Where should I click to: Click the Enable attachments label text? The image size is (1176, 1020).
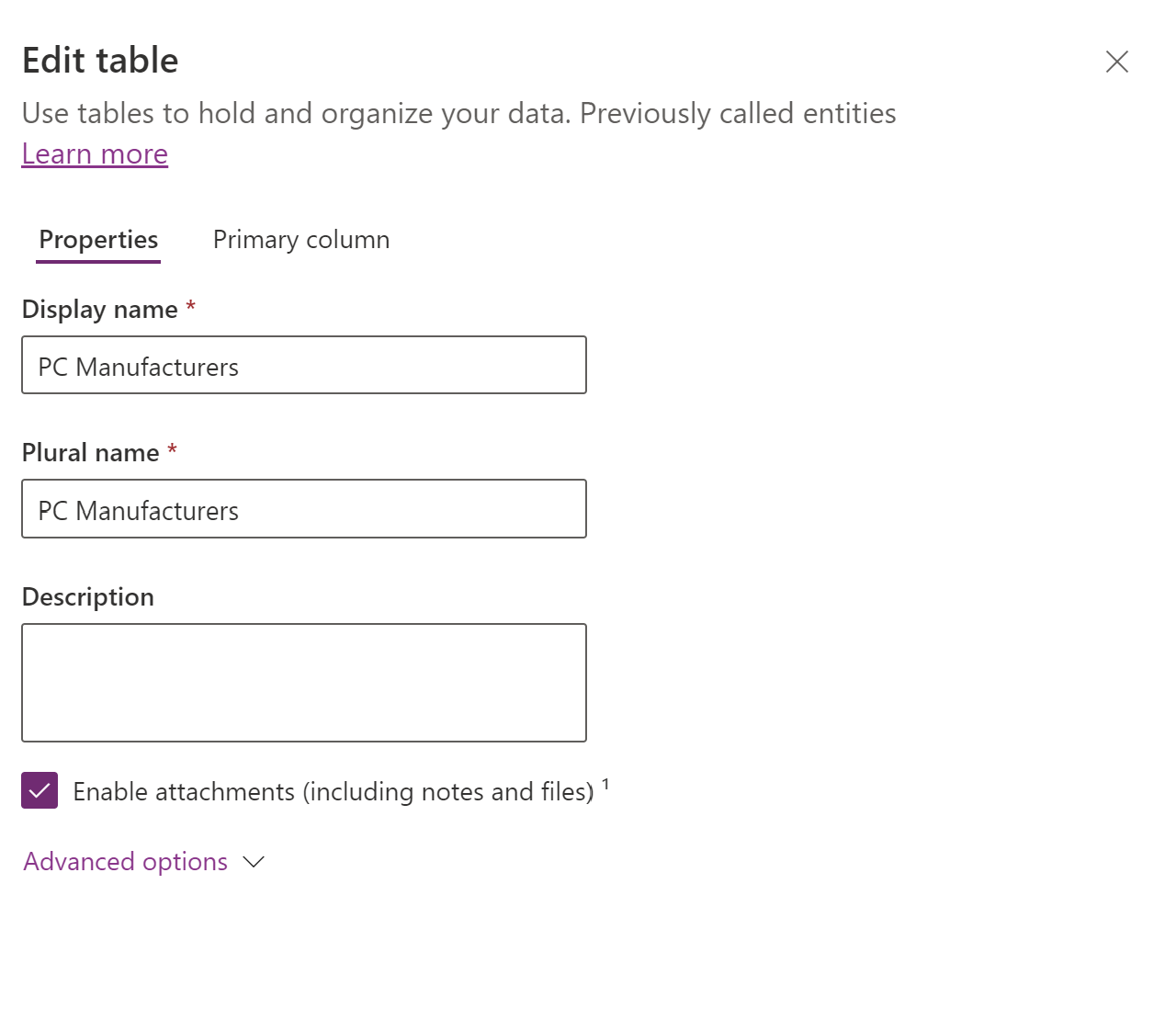(333, 792)
